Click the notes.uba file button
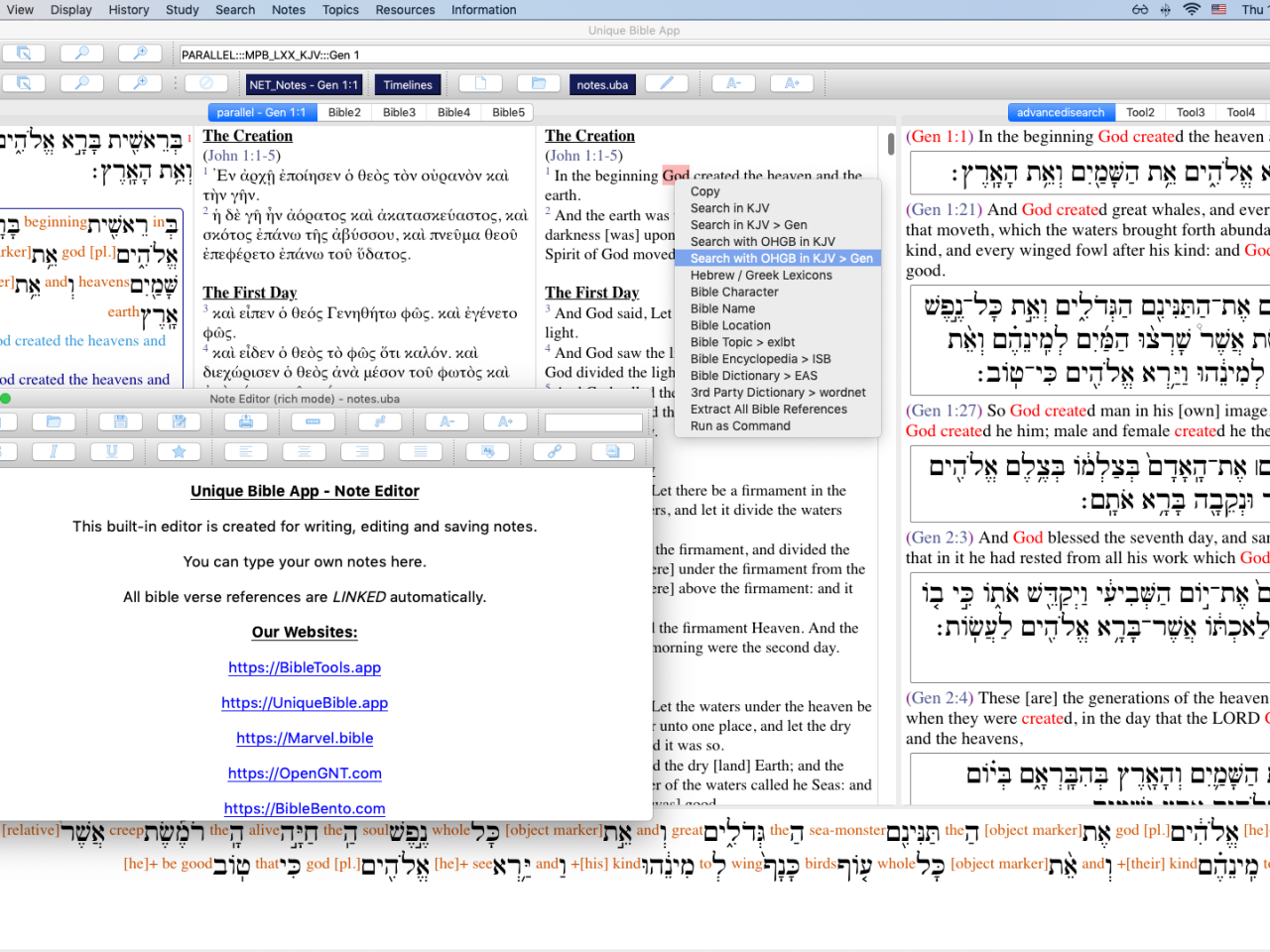Screen dimensions: 1270x952 (602, 84)
